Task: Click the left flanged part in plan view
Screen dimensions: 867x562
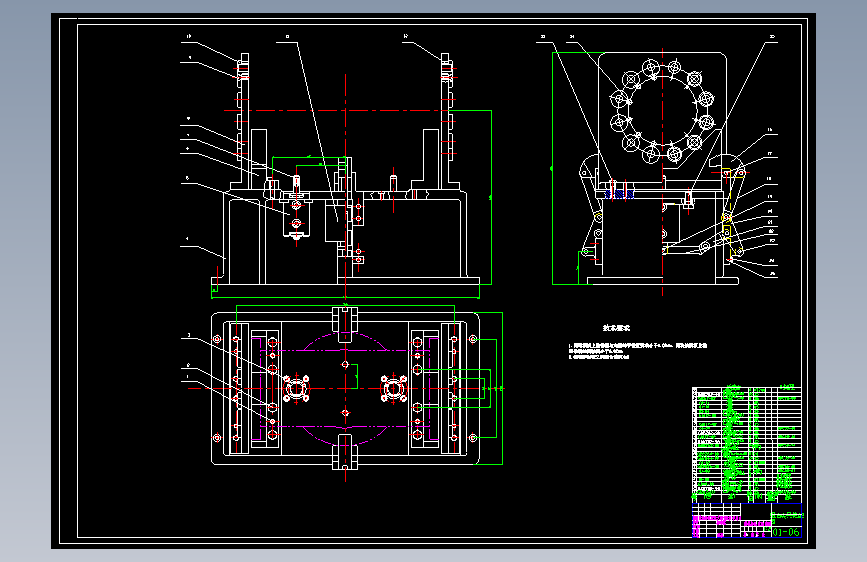Action: point(296,389)
